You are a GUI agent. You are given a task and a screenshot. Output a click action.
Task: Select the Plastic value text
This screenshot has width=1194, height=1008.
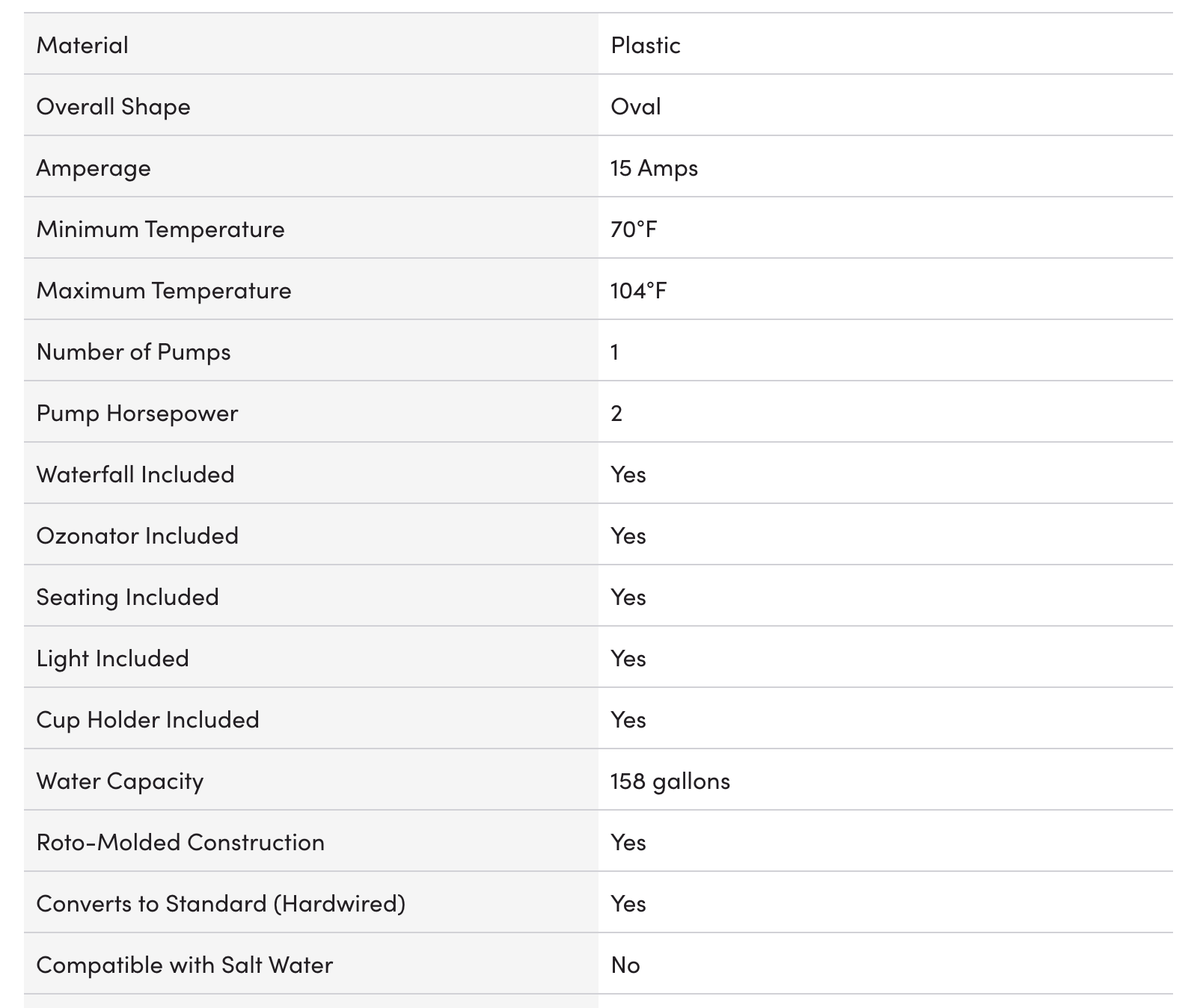pyautogui.click(x=646, y=45)
